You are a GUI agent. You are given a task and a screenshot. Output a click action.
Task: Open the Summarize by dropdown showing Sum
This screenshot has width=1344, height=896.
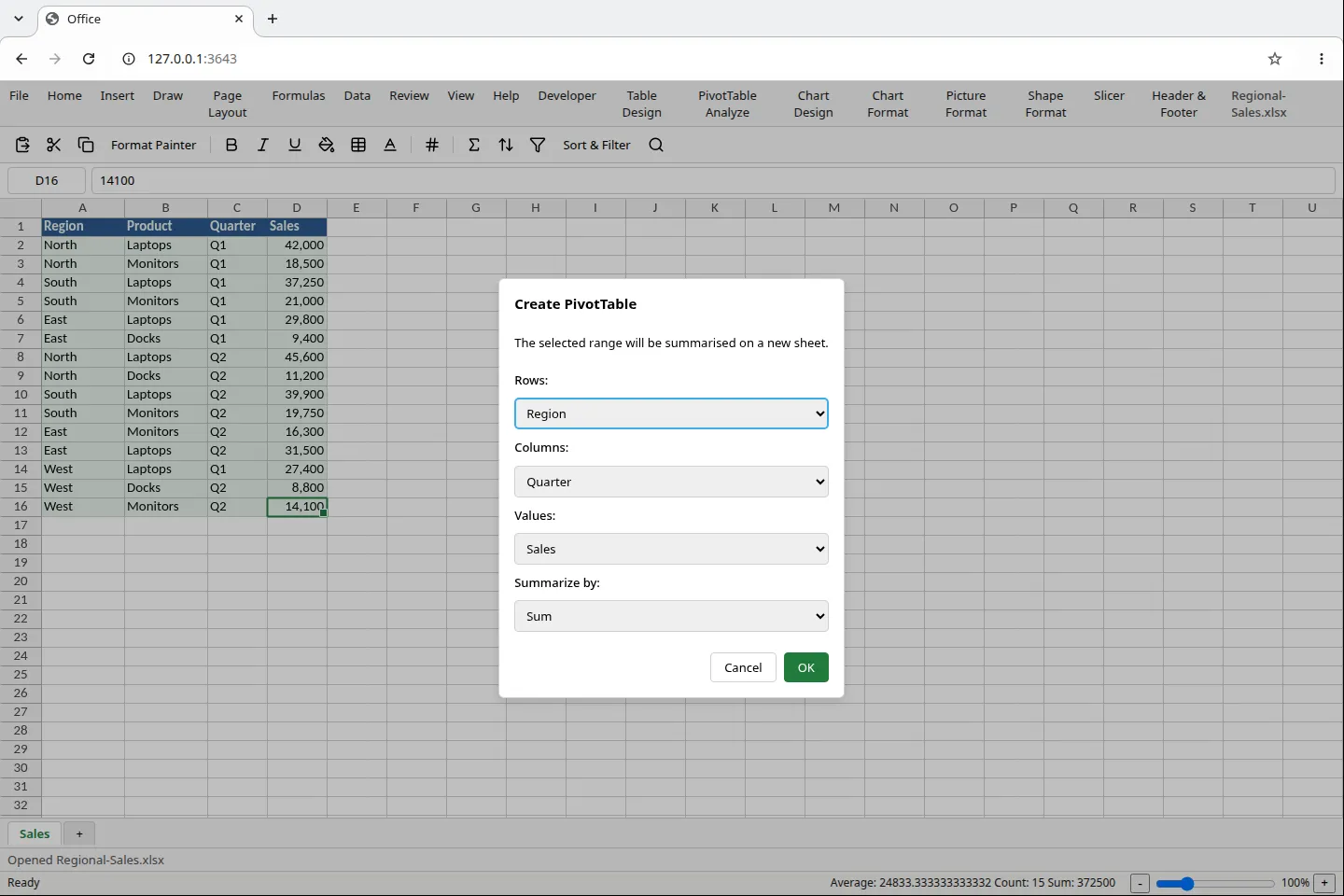tap(671, 616)
